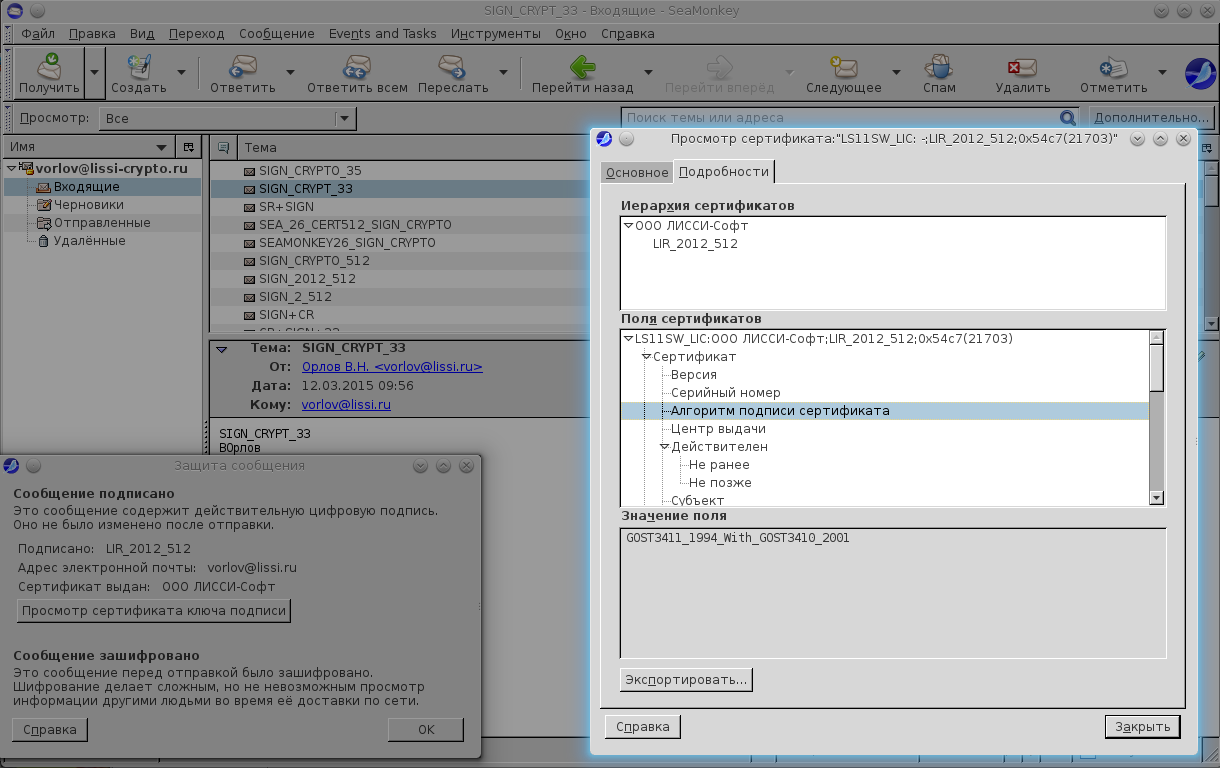Click the SeaMonkey throbber logo
The image size is (1220, 768).
click(1199, 73)
